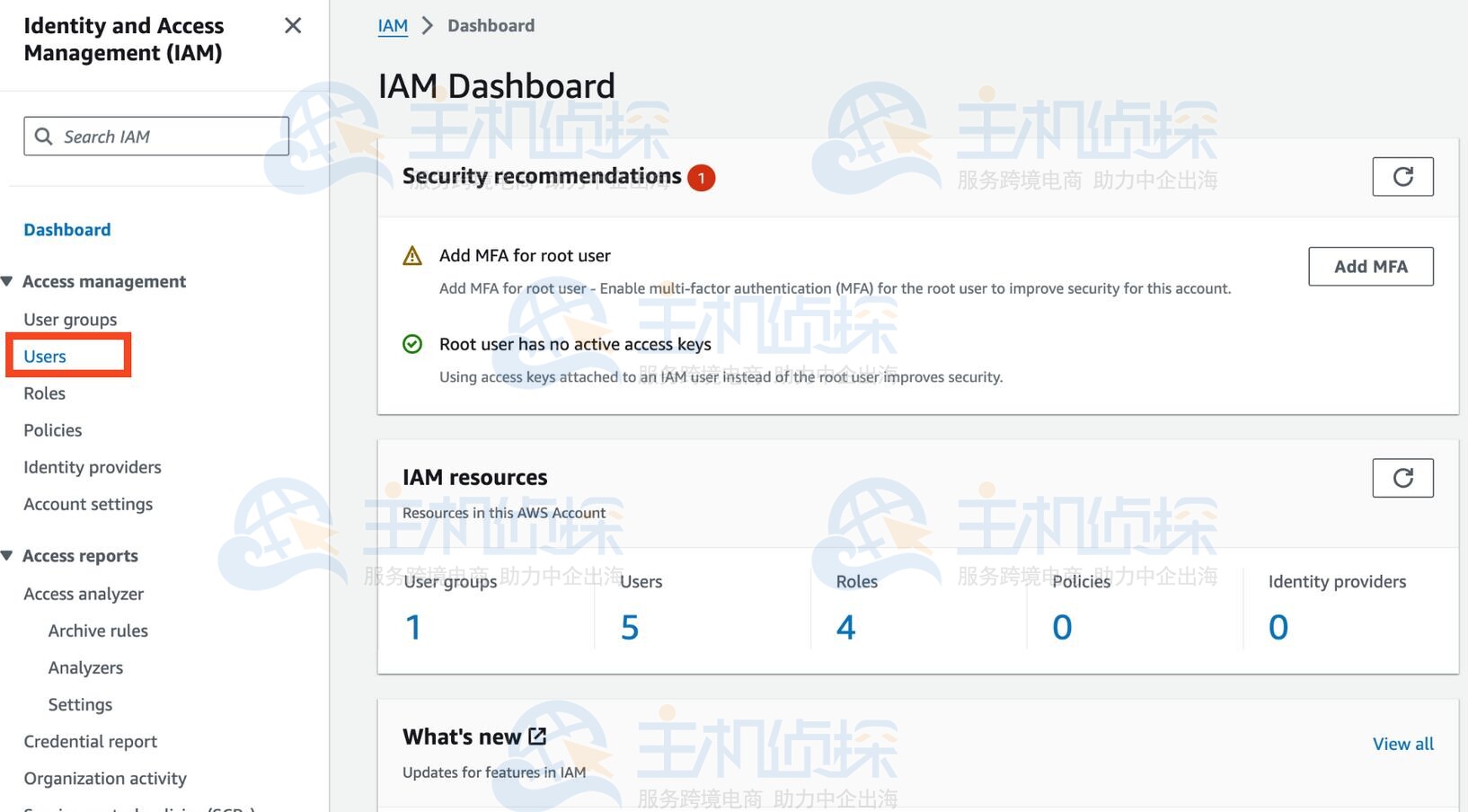Click the search magnifier icon in the IAM sidebar
Image resolution: width=1468 pixels, height=812 pixels.
pyautogui.click(x=43, y=136)
